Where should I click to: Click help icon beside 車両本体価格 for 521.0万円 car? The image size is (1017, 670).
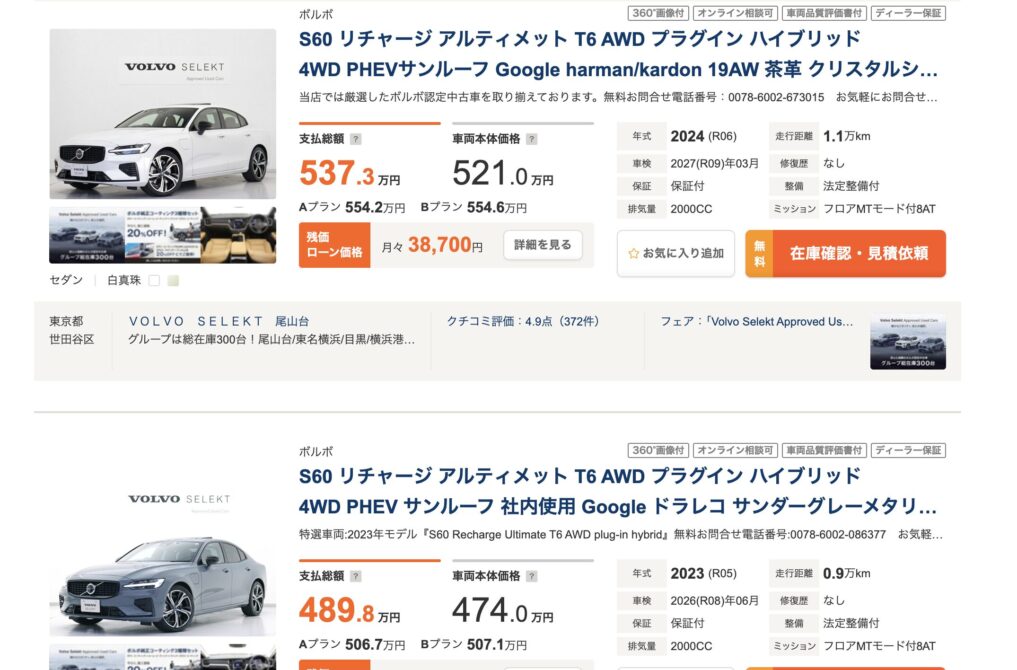[x=531, y=140]
